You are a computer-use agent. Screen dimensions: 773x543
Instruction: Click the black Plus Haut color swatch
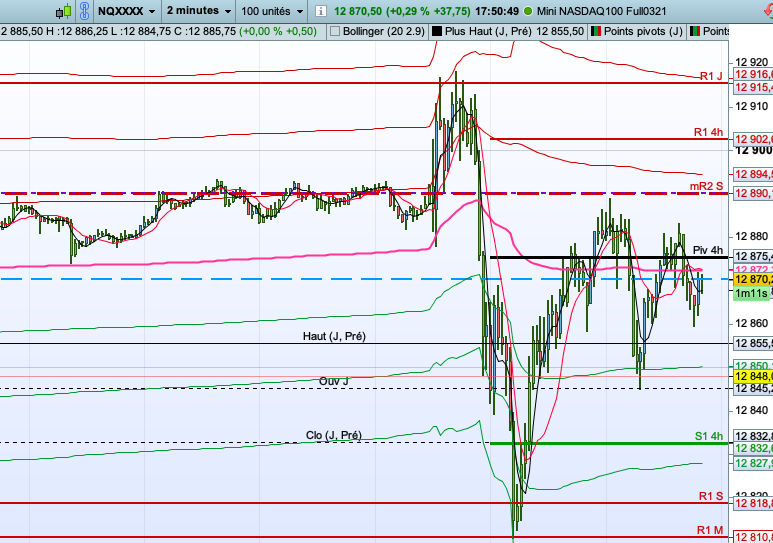(437, 32)
